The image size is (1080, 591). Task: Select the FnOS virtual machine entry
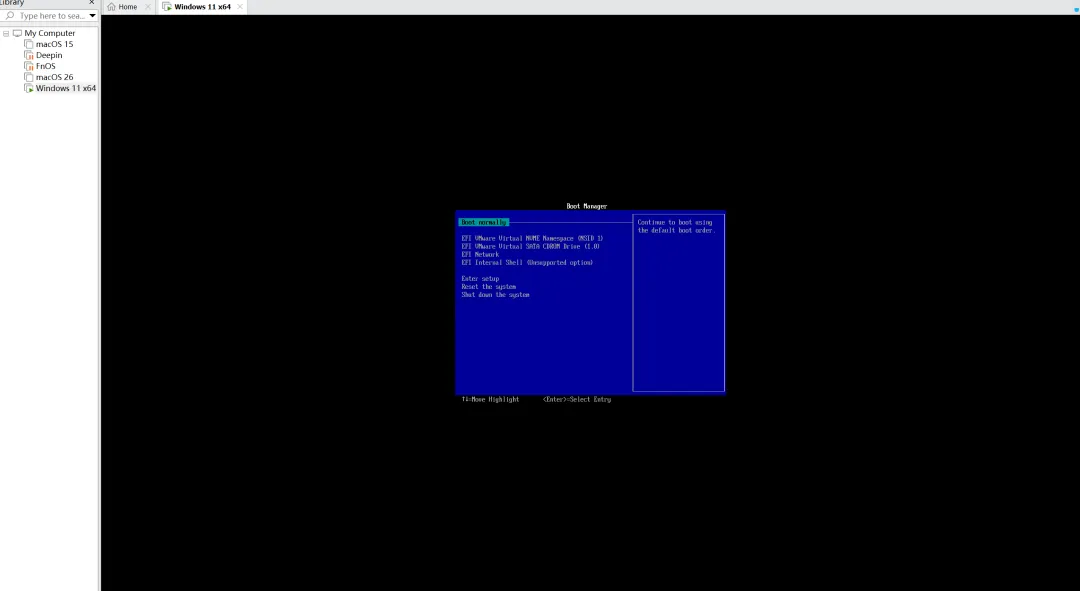[x=45, y=66]
